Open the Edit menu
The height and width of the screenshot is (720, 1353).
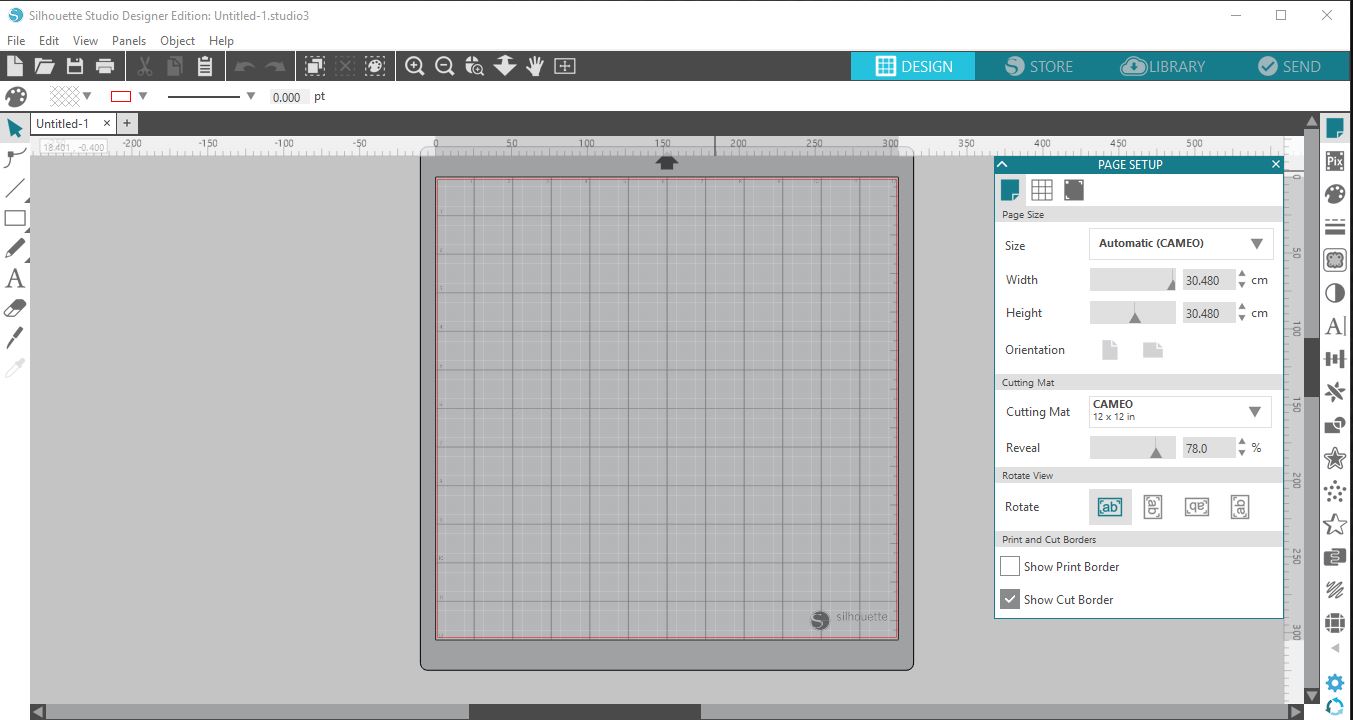pyautogui.click(x=49, y=41)
